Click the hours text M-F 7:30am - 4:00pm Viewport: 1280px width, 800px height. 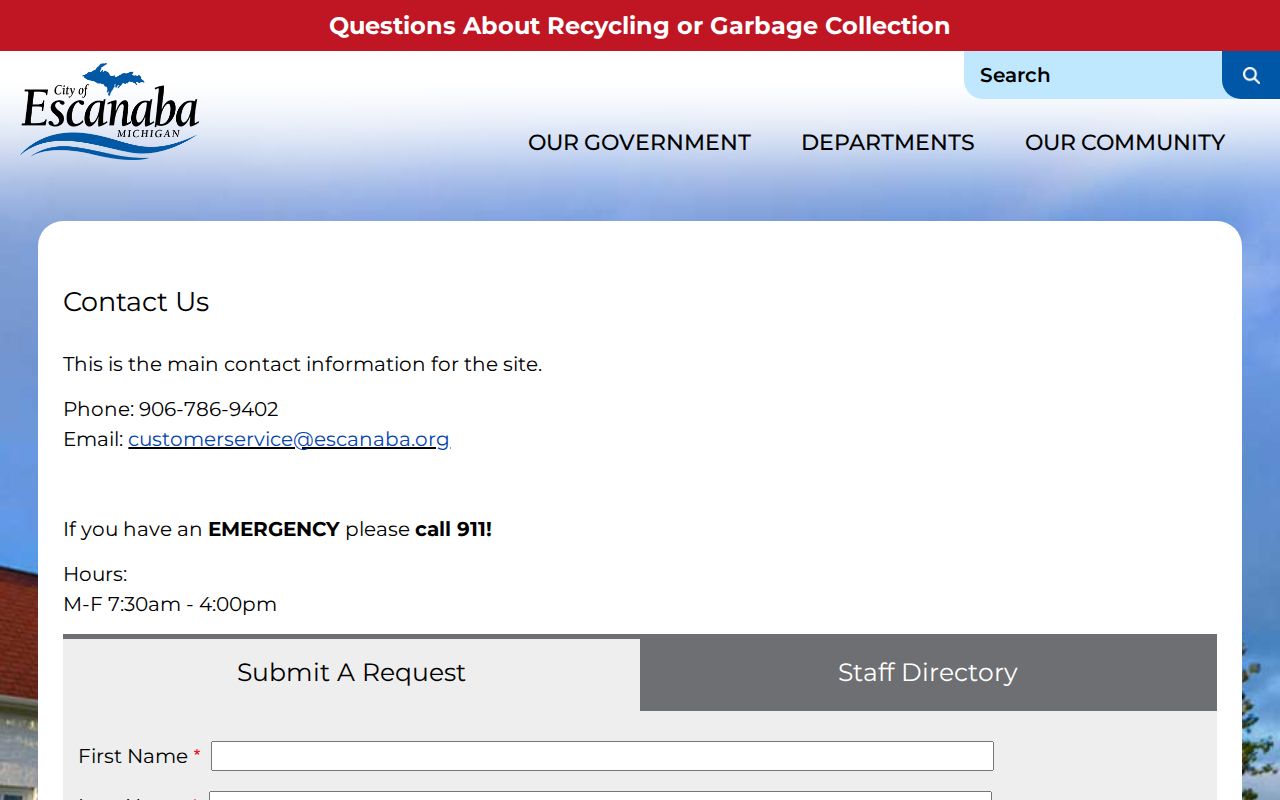pos(170,604)
